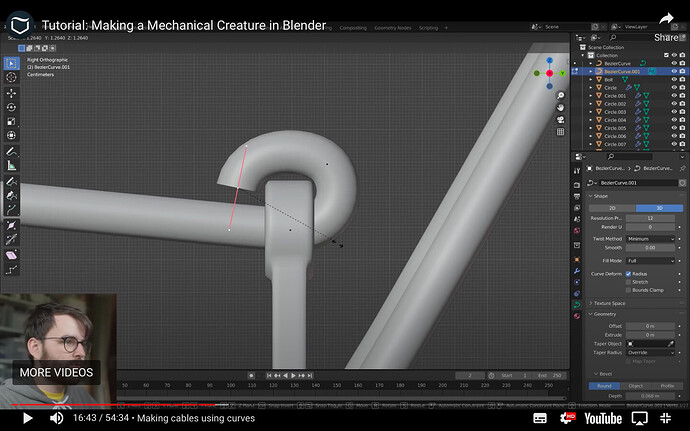This screenshot has width=690, height=431.
Task: Open the Twist Method dropdown
Action: click(x=650, y=239)
